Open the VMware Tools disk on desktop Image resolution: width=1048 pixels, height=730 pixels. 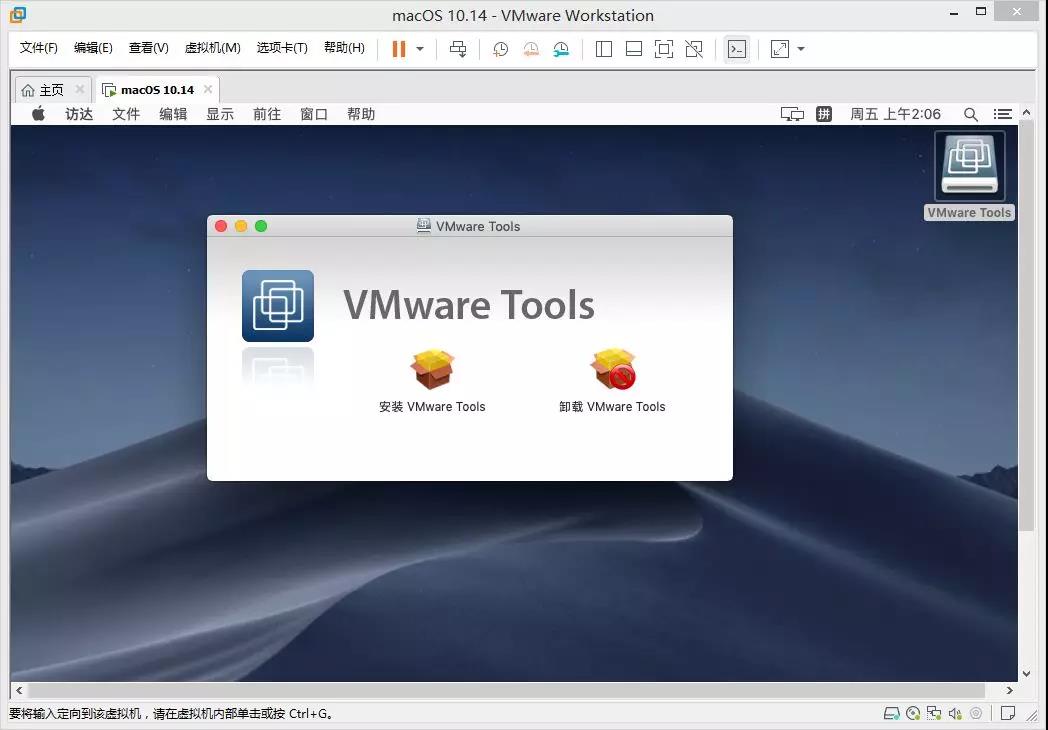(x=969, y=167)
